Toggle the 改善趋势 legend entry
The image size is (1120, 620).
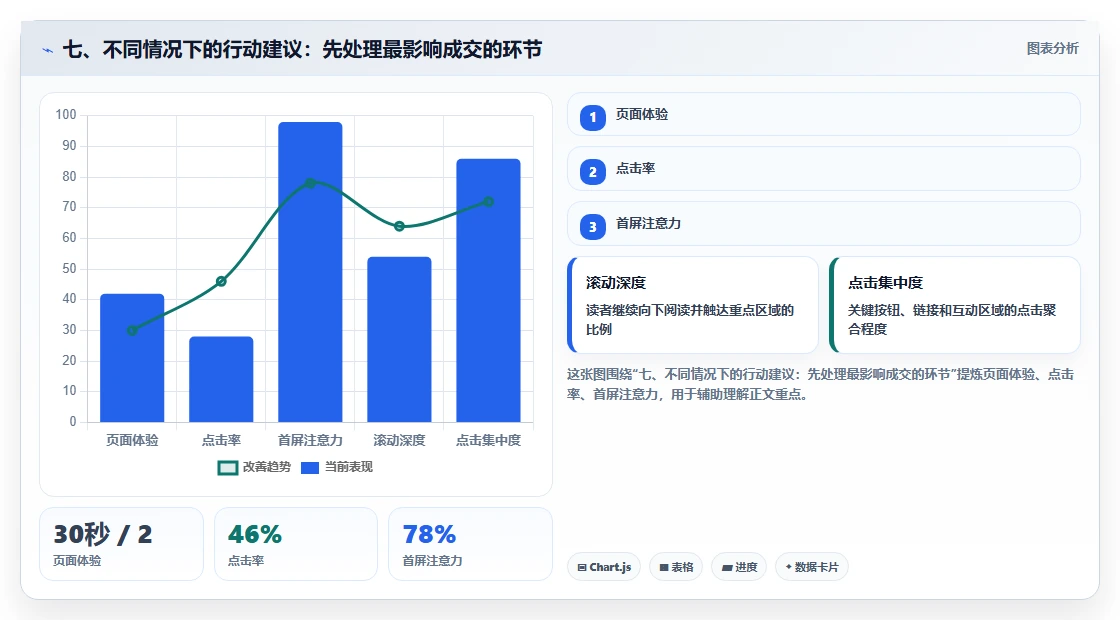tap(254, 467)
